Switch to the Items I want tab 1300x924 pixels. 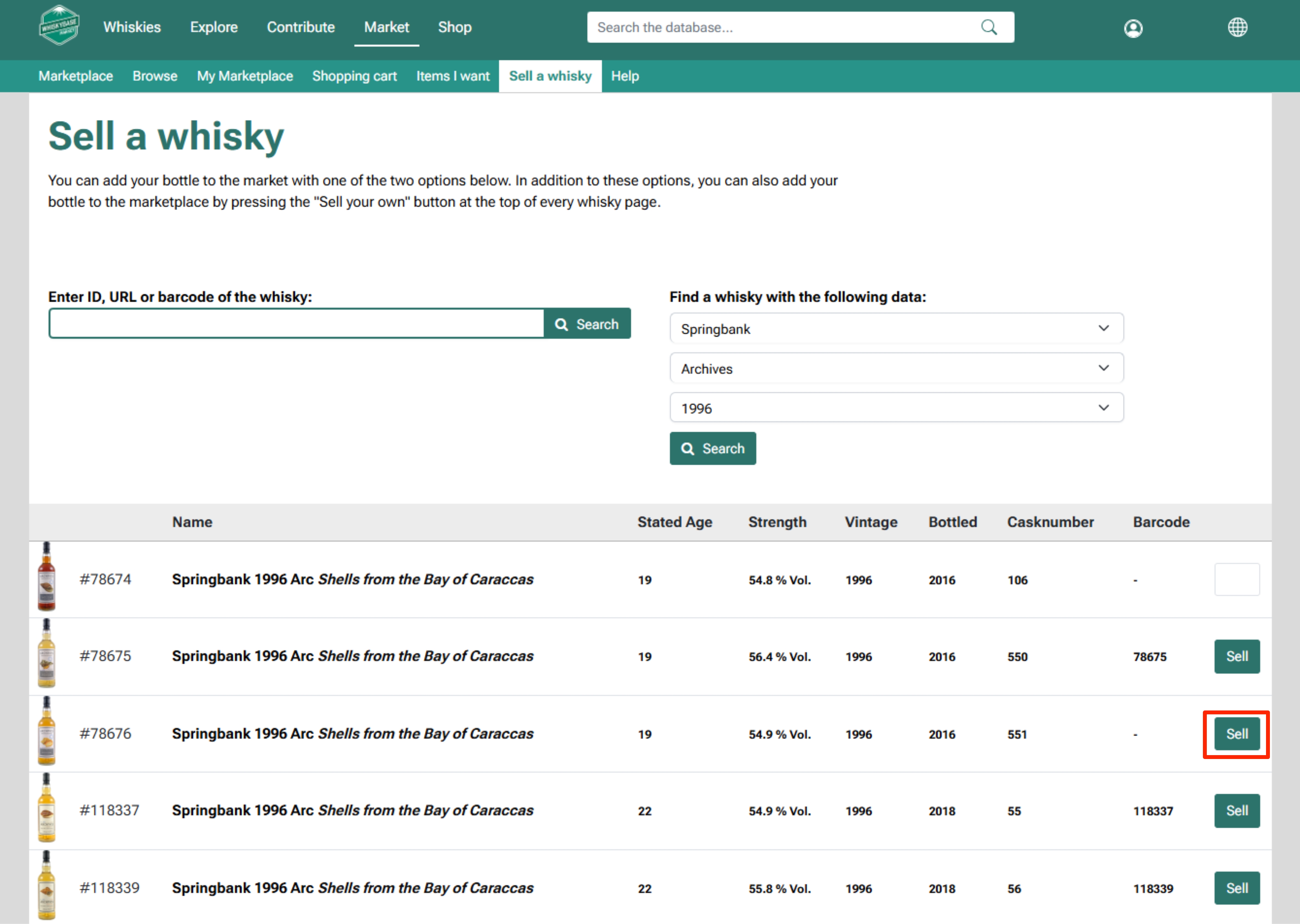[x=452, y=76]
